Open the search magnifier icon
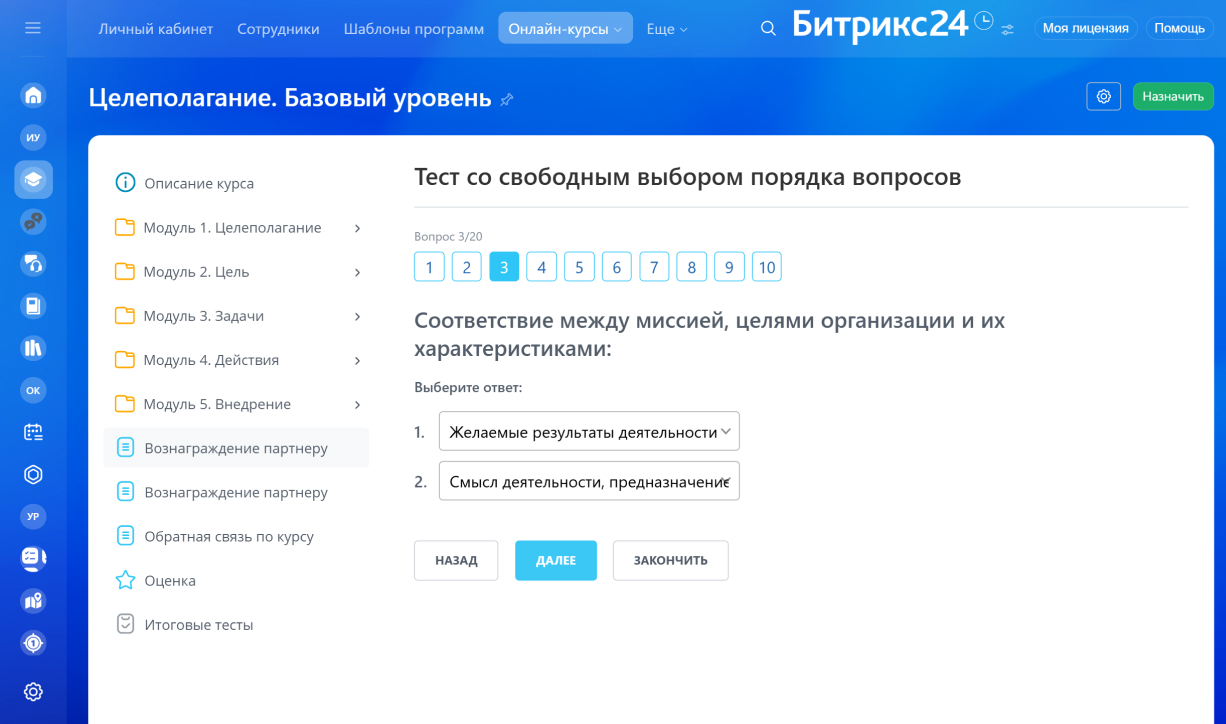 click(768, 29)
